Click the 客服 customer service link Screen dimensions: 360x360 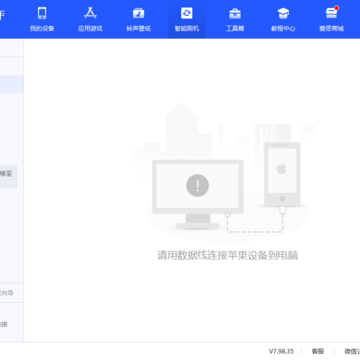pos(318,351)
